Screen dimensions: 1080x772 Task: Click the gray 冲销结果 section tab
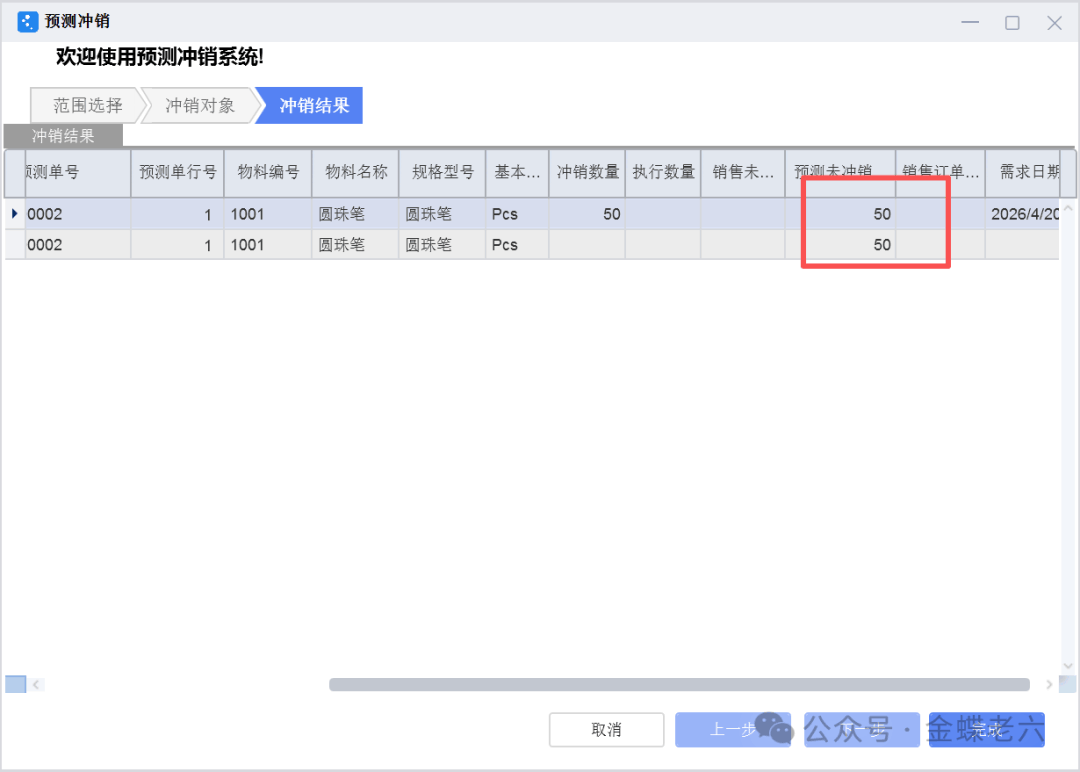point(63,136)
